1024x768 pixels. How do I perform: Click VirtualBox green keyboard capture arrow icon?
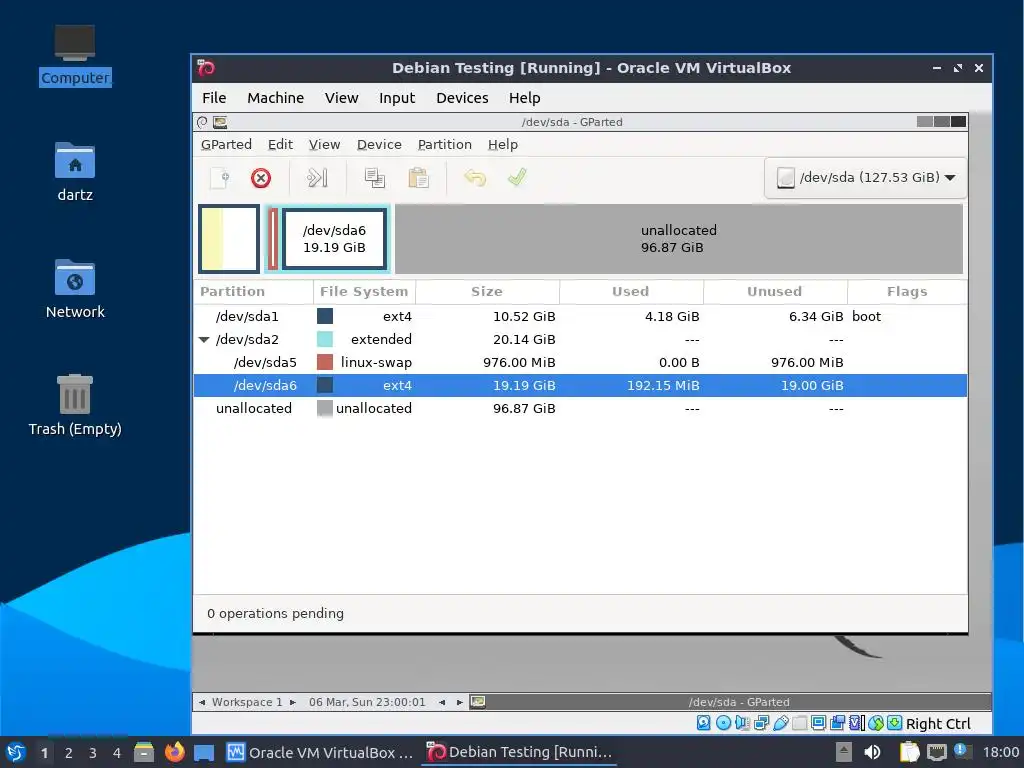pos(895,723)
